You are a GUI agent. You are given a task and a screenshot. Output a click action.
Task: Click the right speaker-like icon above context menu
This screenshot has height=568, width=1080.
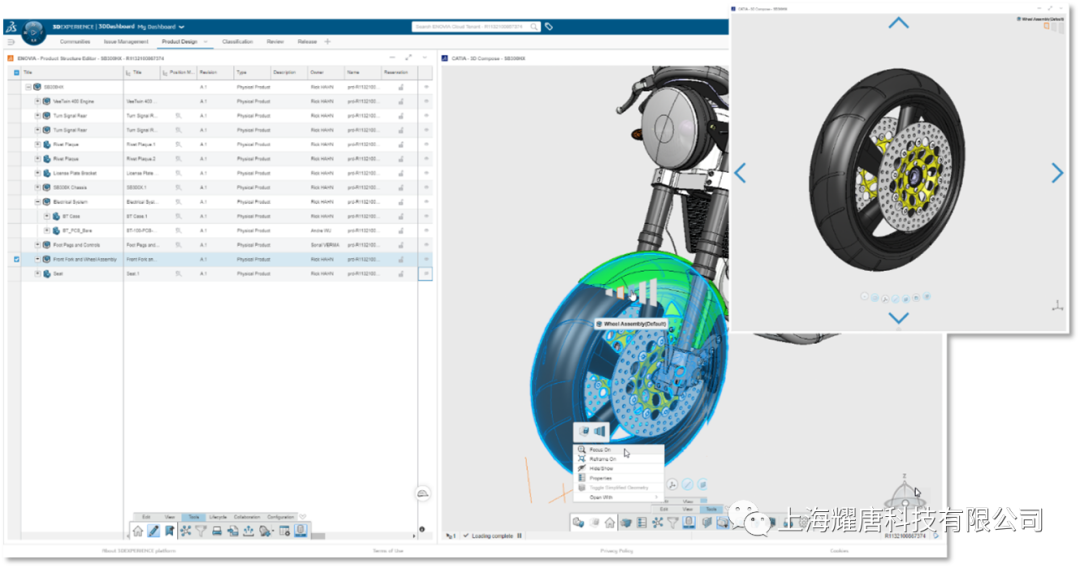pyautogui.click(x=600, y=431)
